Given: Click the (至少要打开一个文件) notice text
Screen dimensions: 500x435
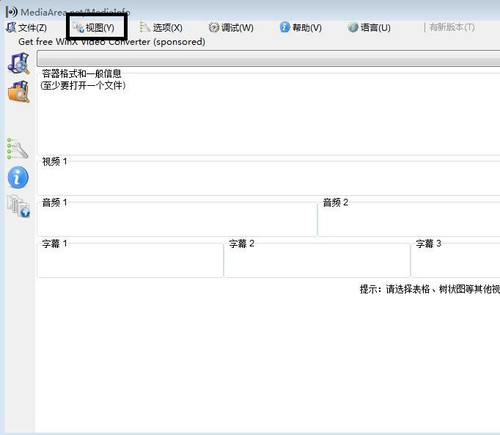Looking at the screenshot, I should [83, 86].
